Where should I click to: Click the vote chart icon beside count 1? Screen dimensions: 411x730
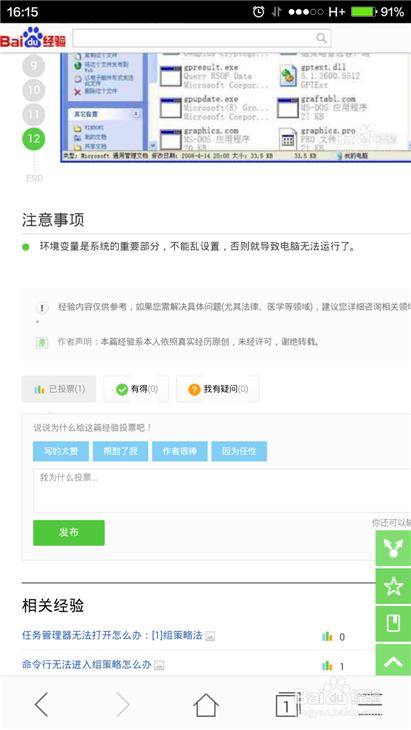coord(327,666)
